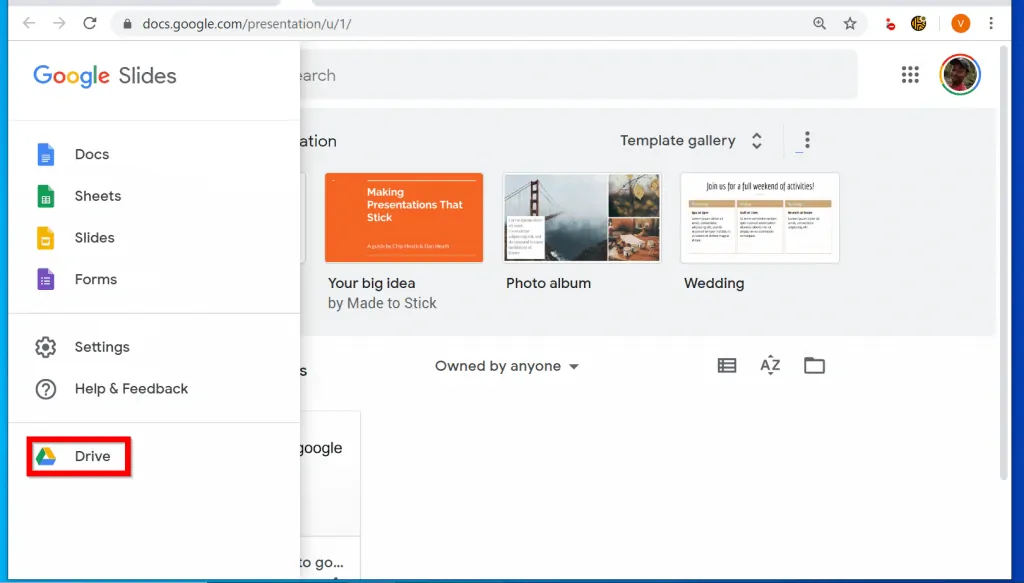The width and height of the screenshot is (1024, 583).
Task: Select the 'Your big idea' template
Action: tap(404, 218)
